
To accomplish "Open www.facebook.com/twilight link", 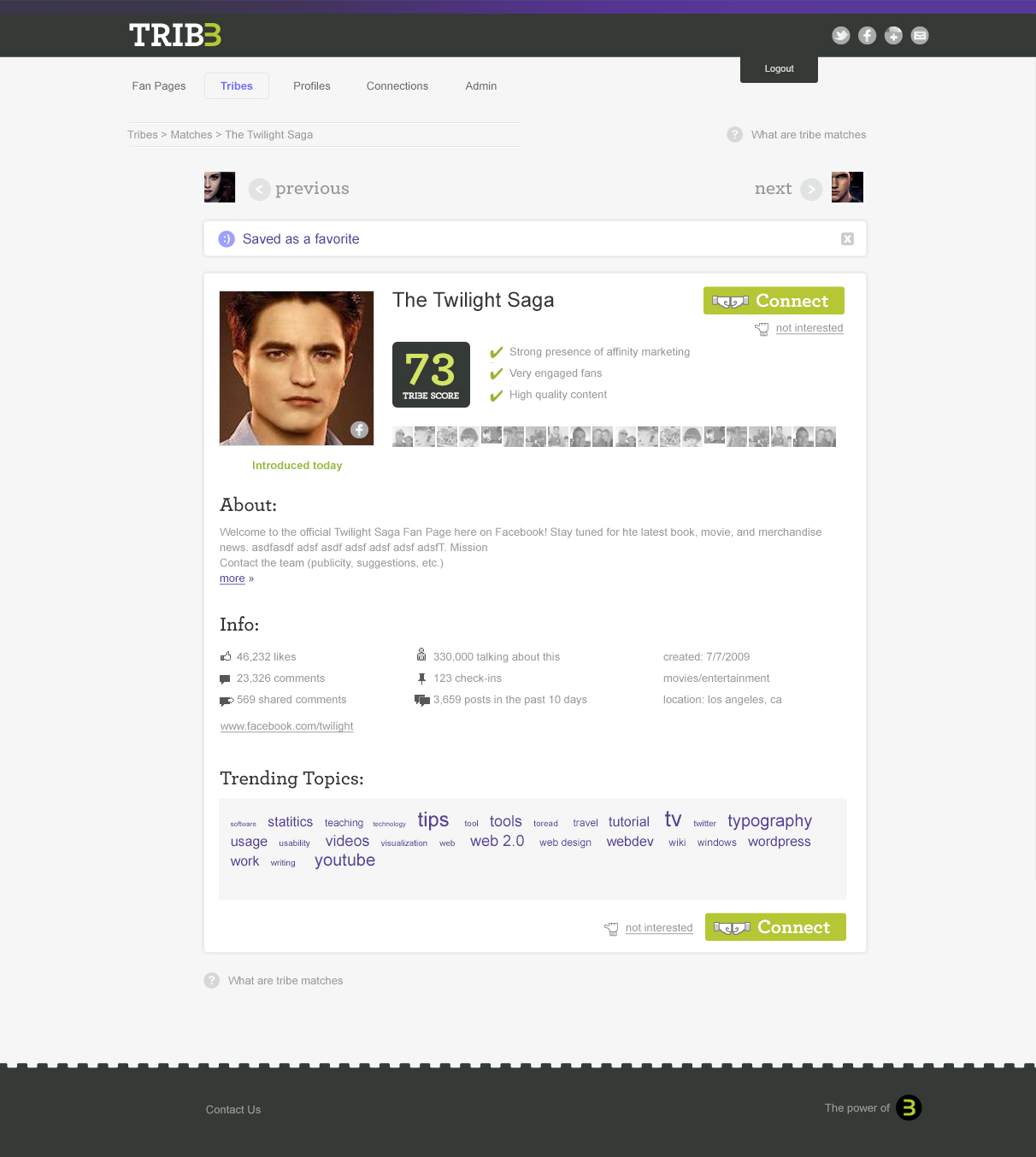I will click(x=286, y=726).
